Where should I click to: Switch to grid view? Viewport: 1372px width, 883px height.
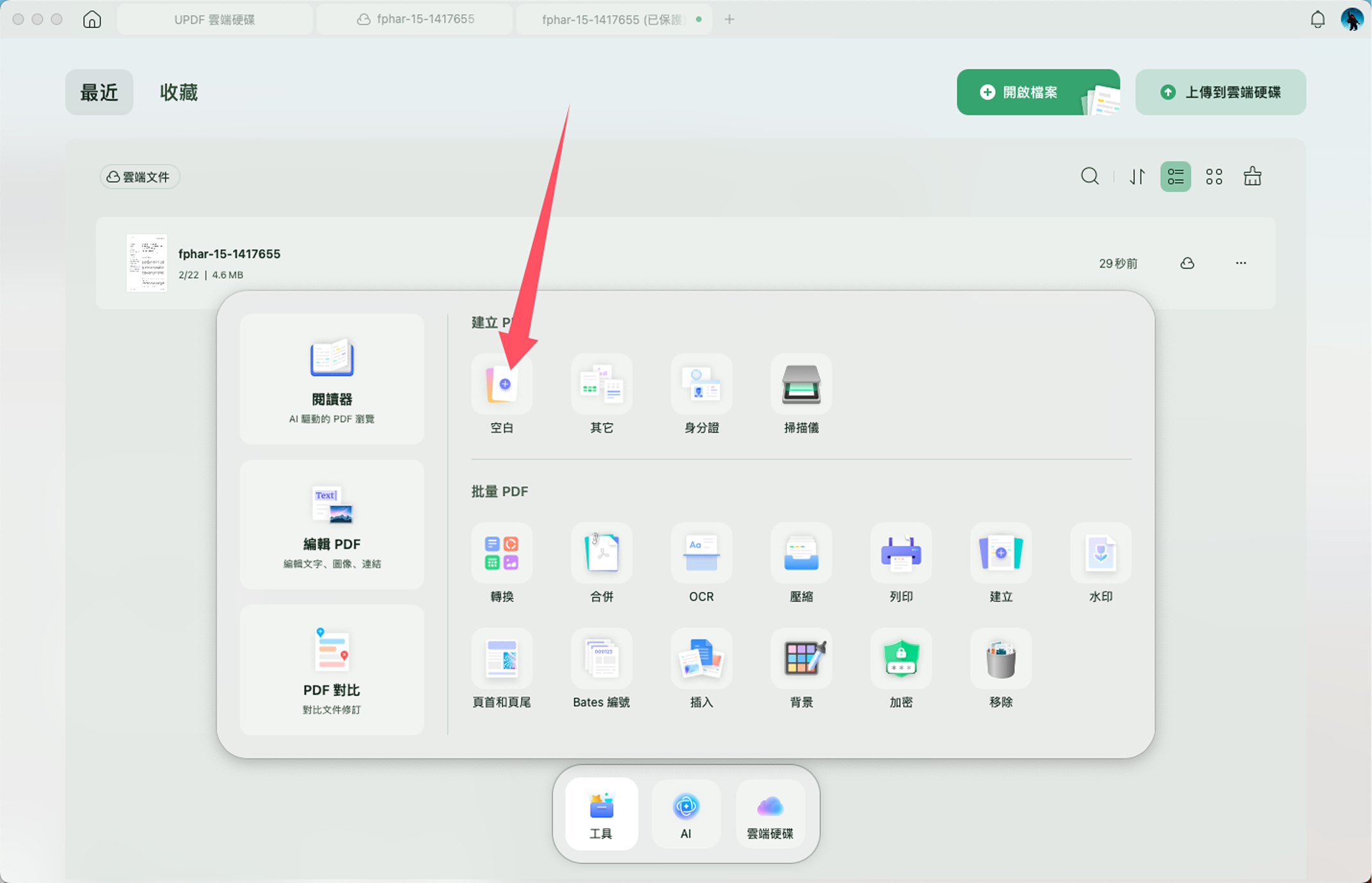[1214, 177]
